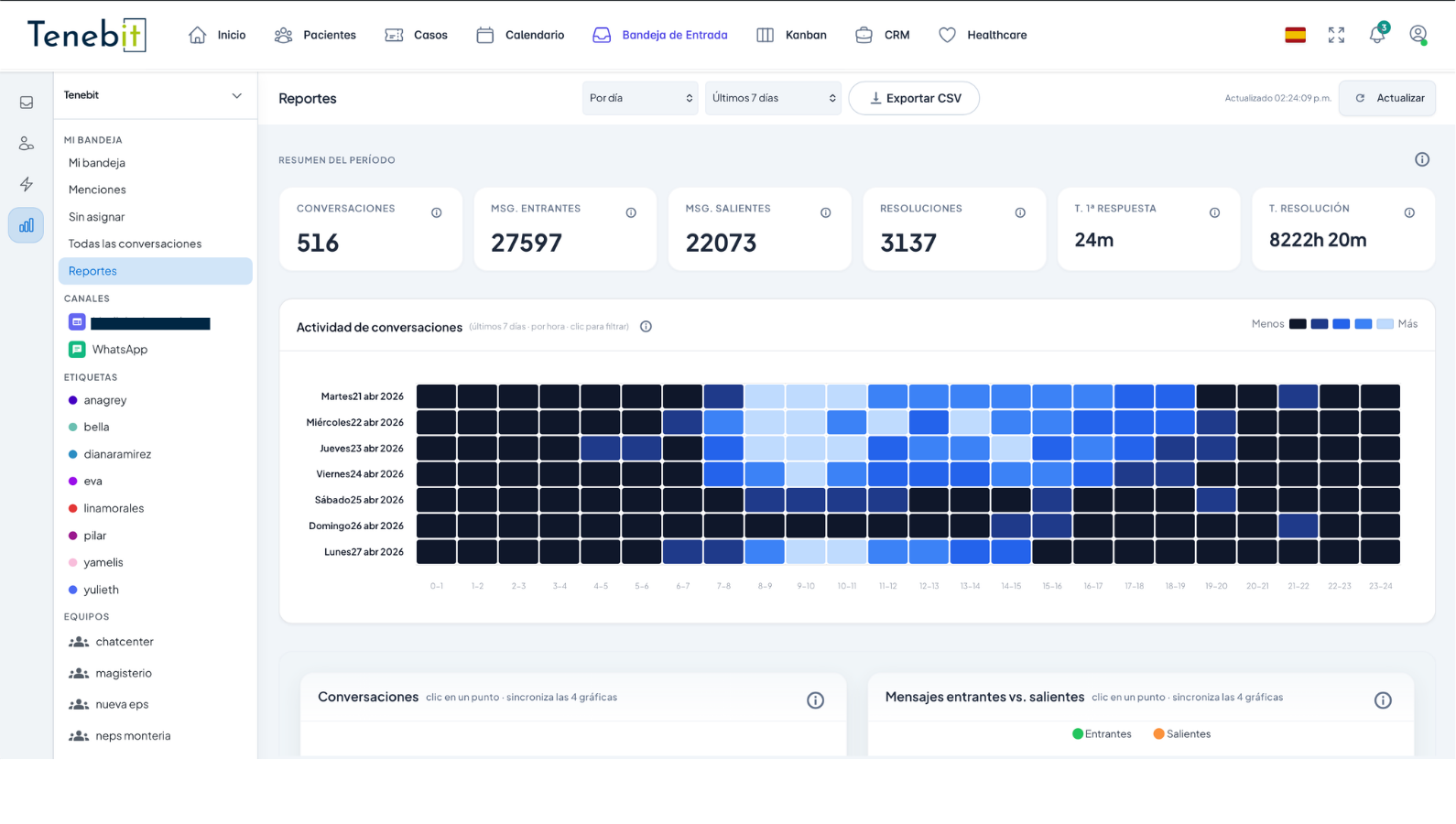Show info for the Conversaciones metric card
This screenshot has width=1456, height=824.
point(437,212)
